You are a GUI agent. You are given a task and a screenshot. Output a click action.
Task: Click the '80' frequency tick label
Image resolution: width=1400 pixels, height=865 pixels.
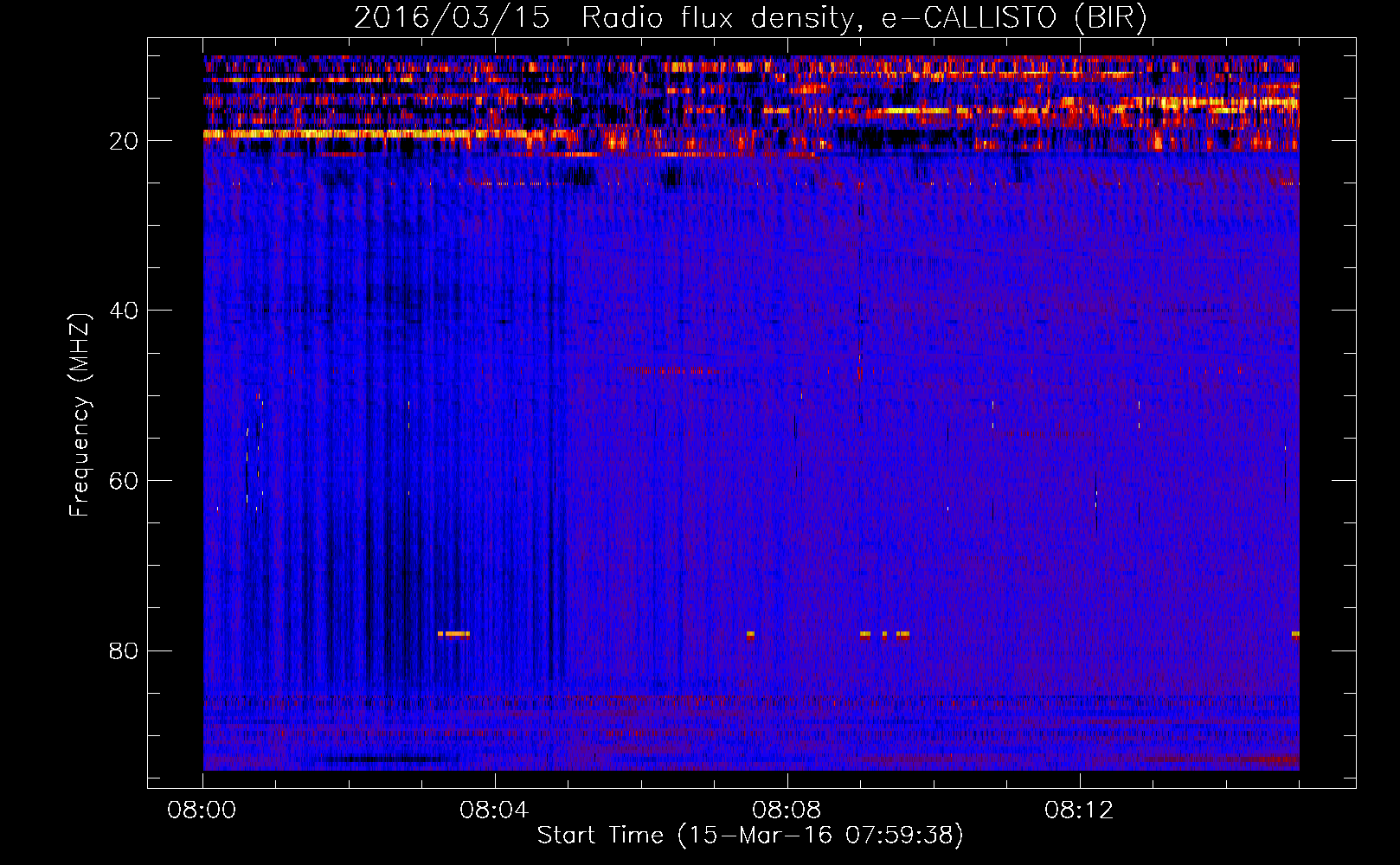(x=125, y=650)
